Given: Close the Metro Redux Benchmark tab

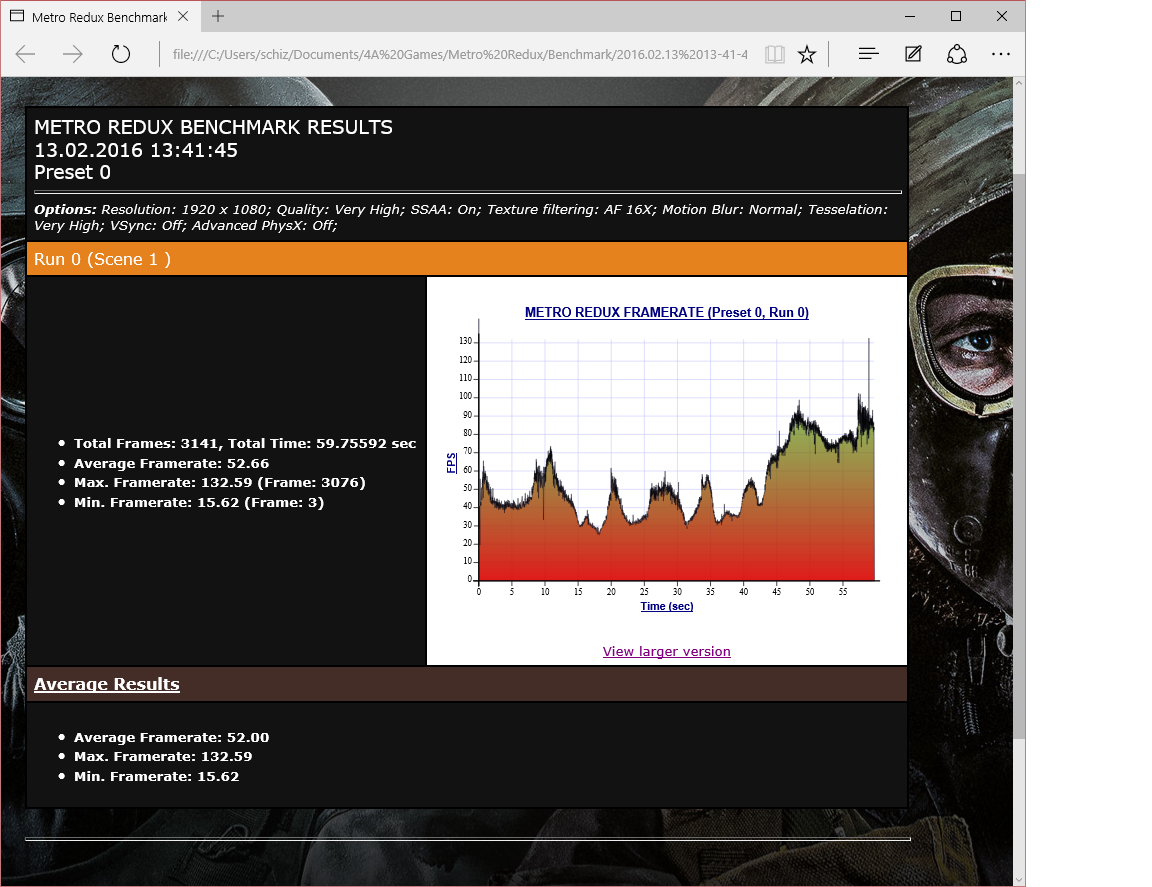Looking at the screenshot, I should (184, 16).
